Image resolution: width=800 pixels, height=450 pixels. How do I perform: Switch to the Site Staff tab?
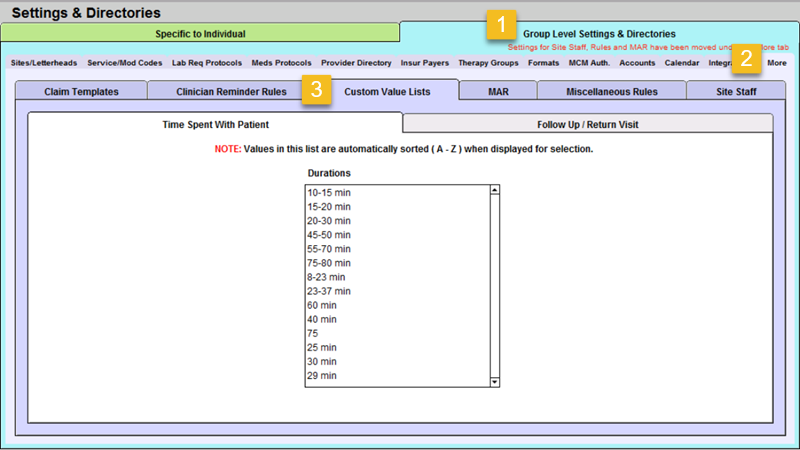point(735,91)
